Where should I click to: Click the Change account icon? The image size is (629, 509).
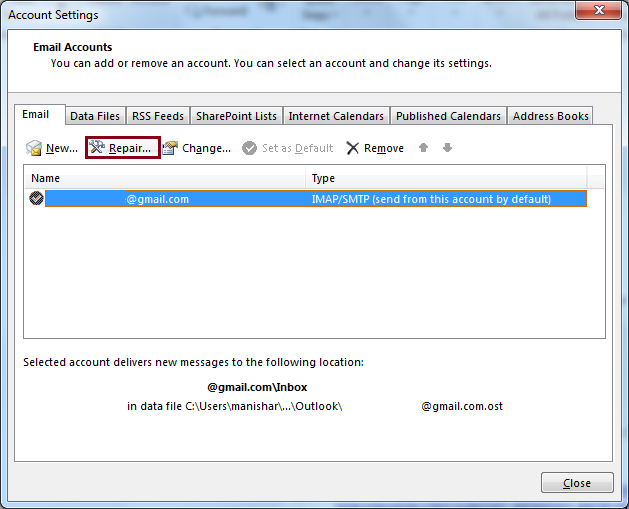tap(170, 148)
